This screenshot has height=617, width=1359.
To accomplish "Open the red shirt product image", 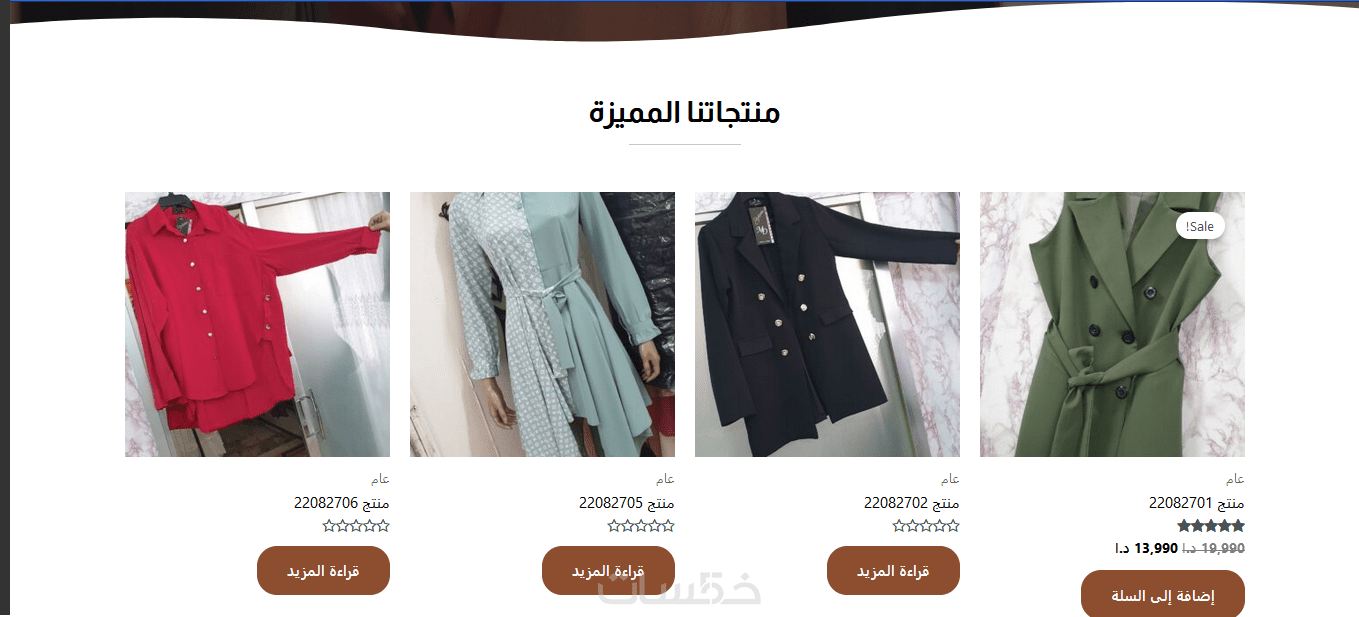I will (x=257, y=324).
